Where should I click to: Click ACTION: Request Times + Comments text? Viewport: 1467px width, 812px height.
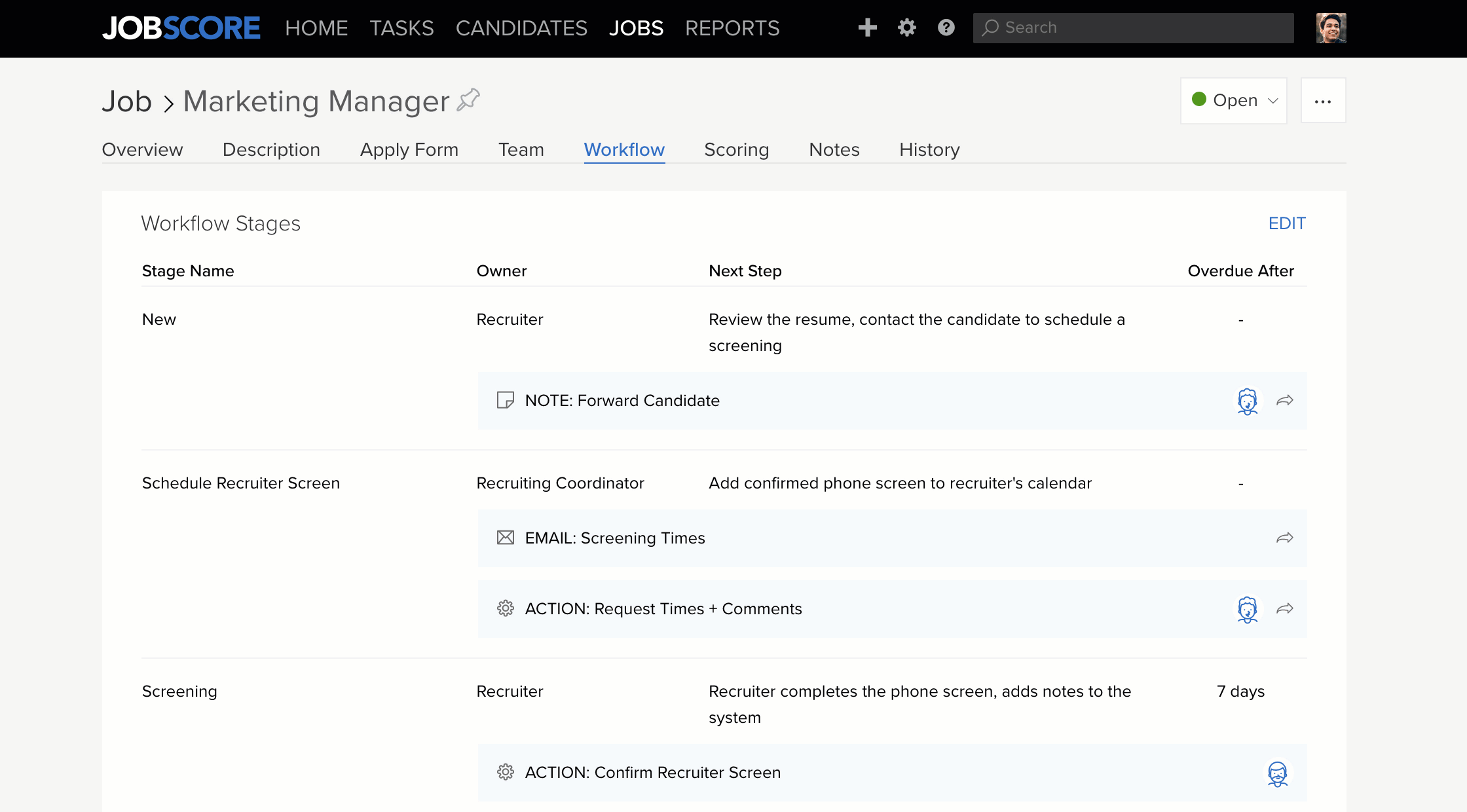pyautogui.click(x=663, y=608)
